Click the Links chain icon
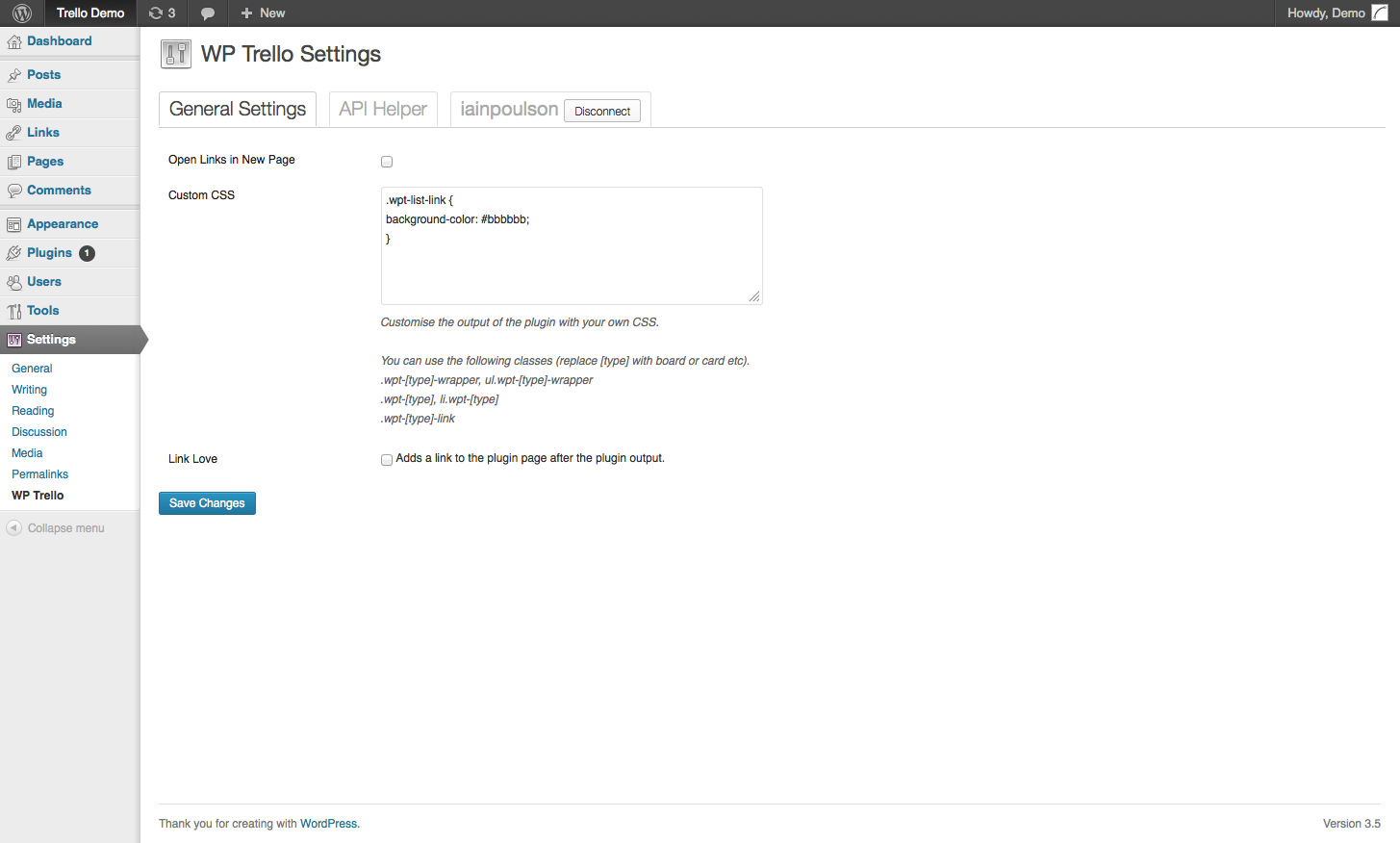1400x843 pixels. (x=13, y=133)
